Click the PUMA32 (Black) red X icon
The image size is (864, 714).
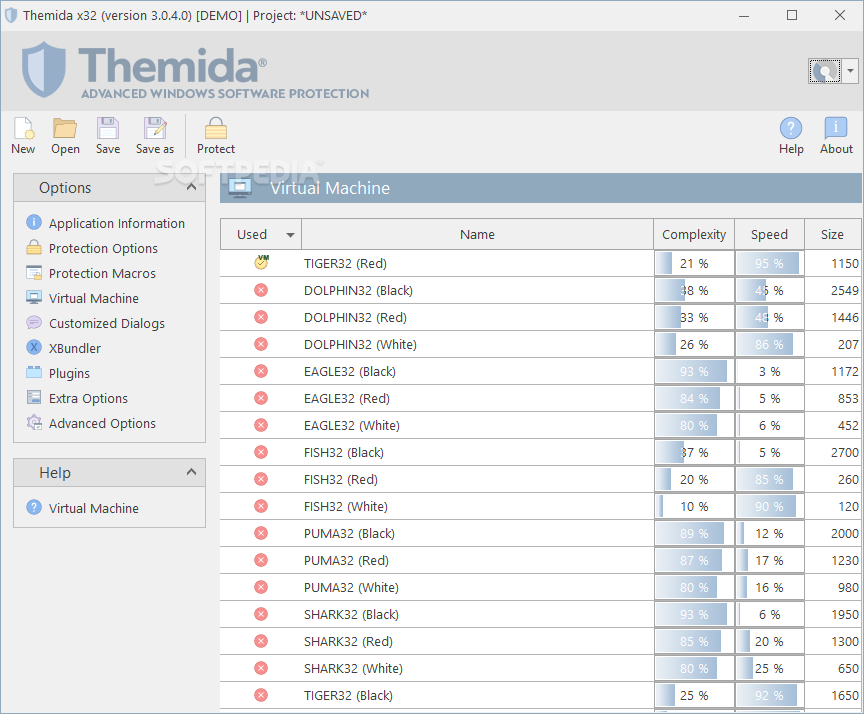pos(261,533)
